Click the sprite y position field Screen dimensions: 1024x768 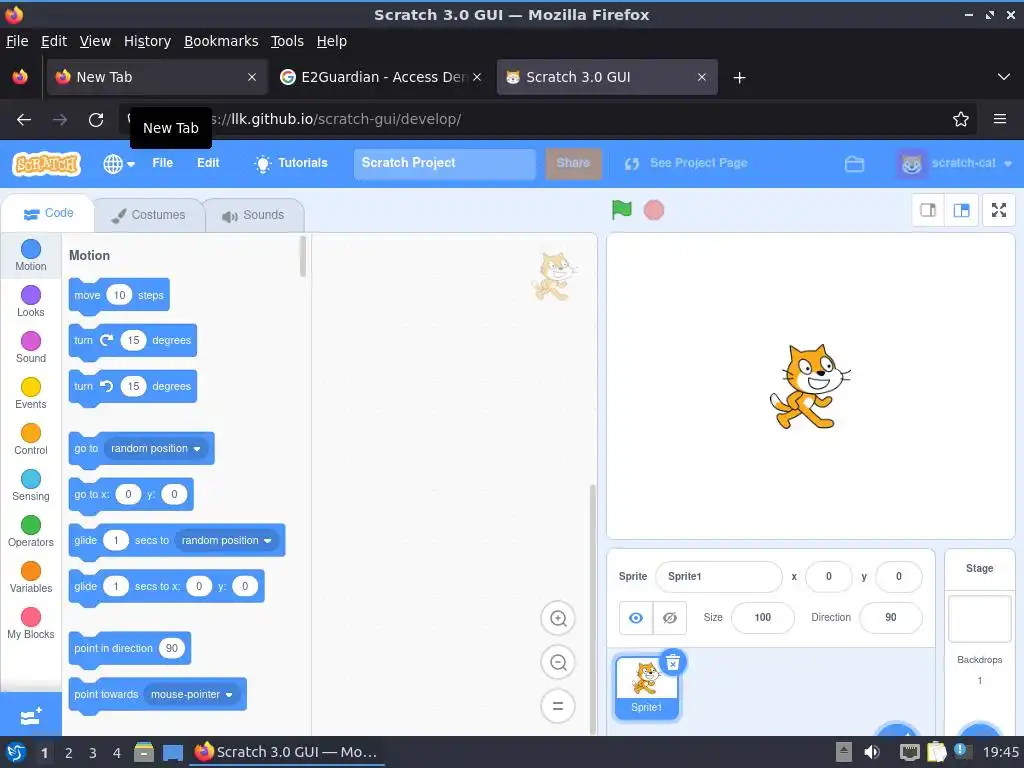pos(899,577)
